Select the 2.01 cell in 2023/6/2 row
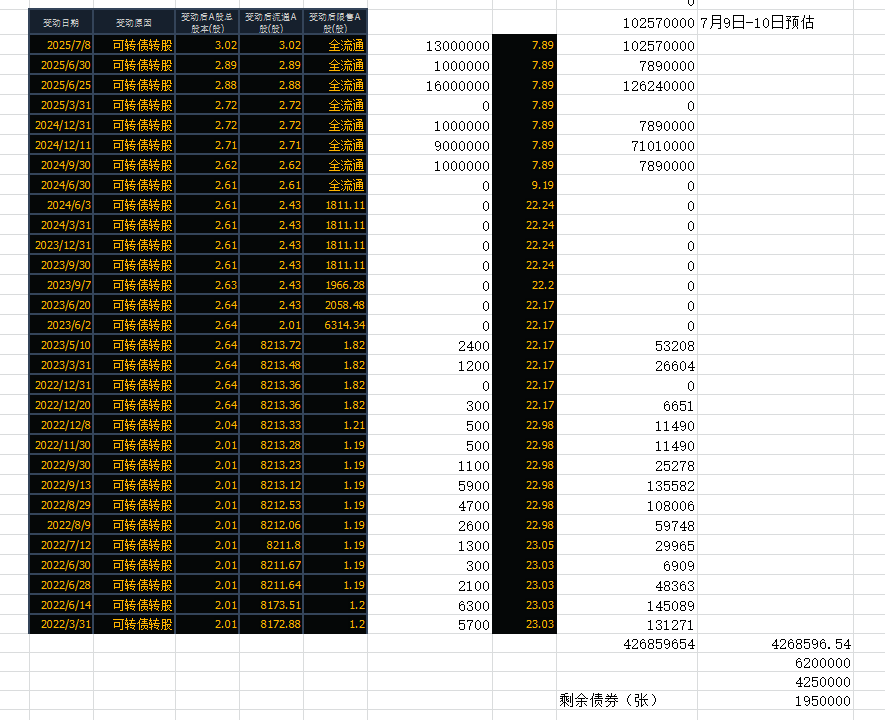 [271, 325]
